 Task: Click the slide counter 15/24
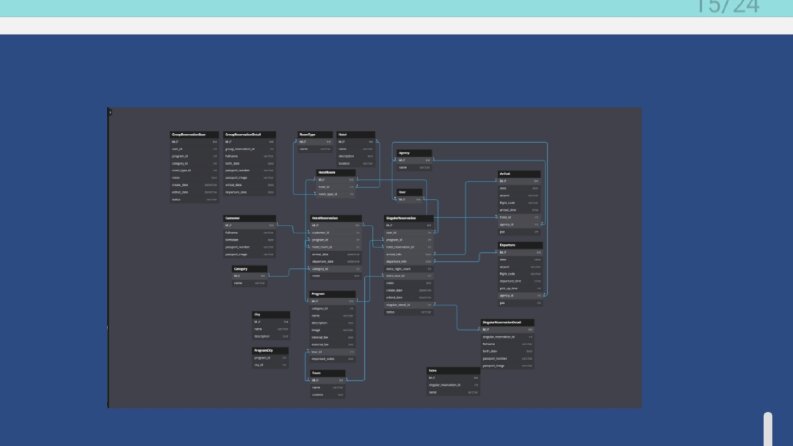(x=728, y=7)
